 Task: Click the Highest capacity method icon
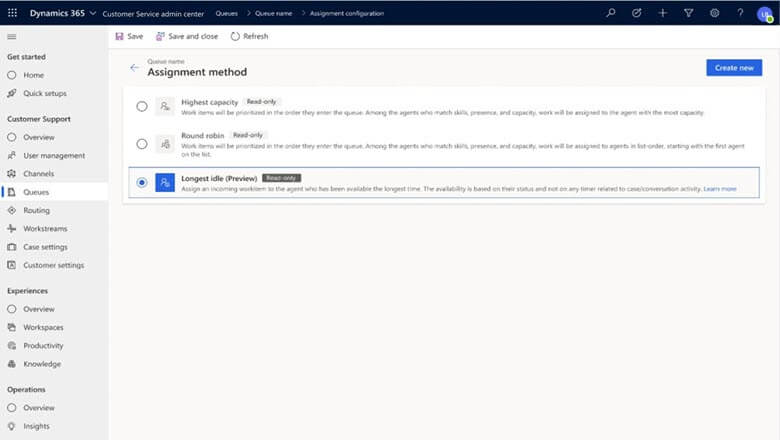point(165,106)
